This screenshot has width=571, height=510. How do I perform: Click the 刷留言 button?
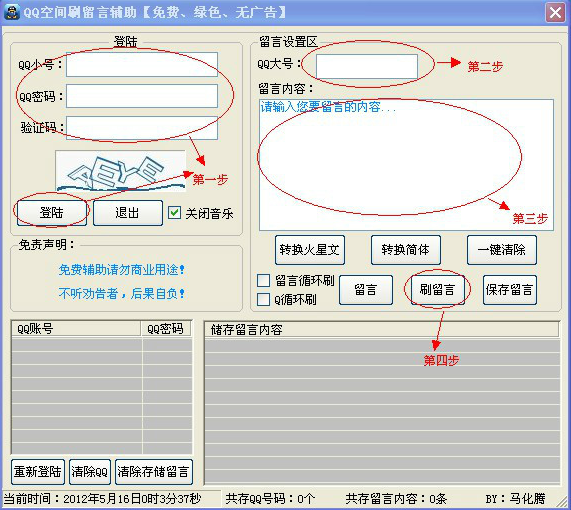coord(438,290)
